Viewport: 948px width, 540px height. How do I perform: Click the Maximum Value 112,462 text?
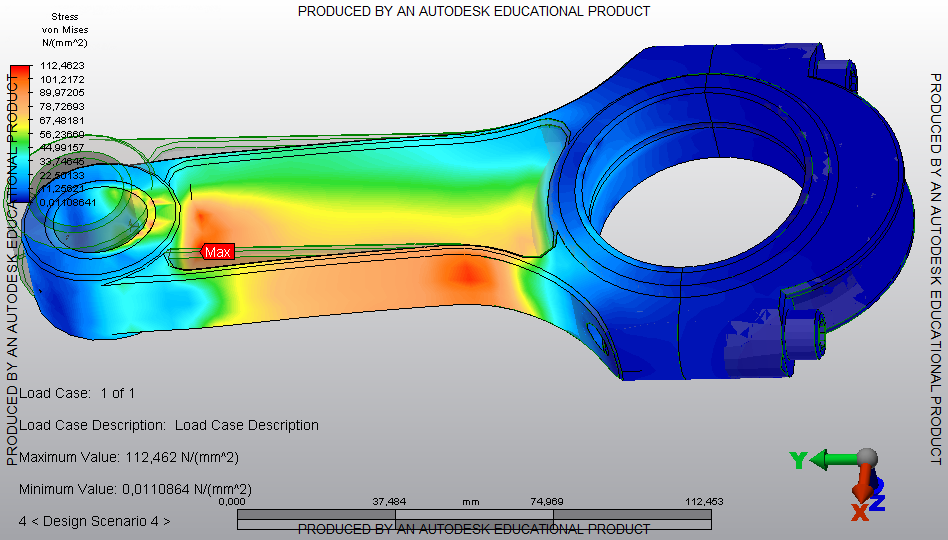tap(129, 457)
